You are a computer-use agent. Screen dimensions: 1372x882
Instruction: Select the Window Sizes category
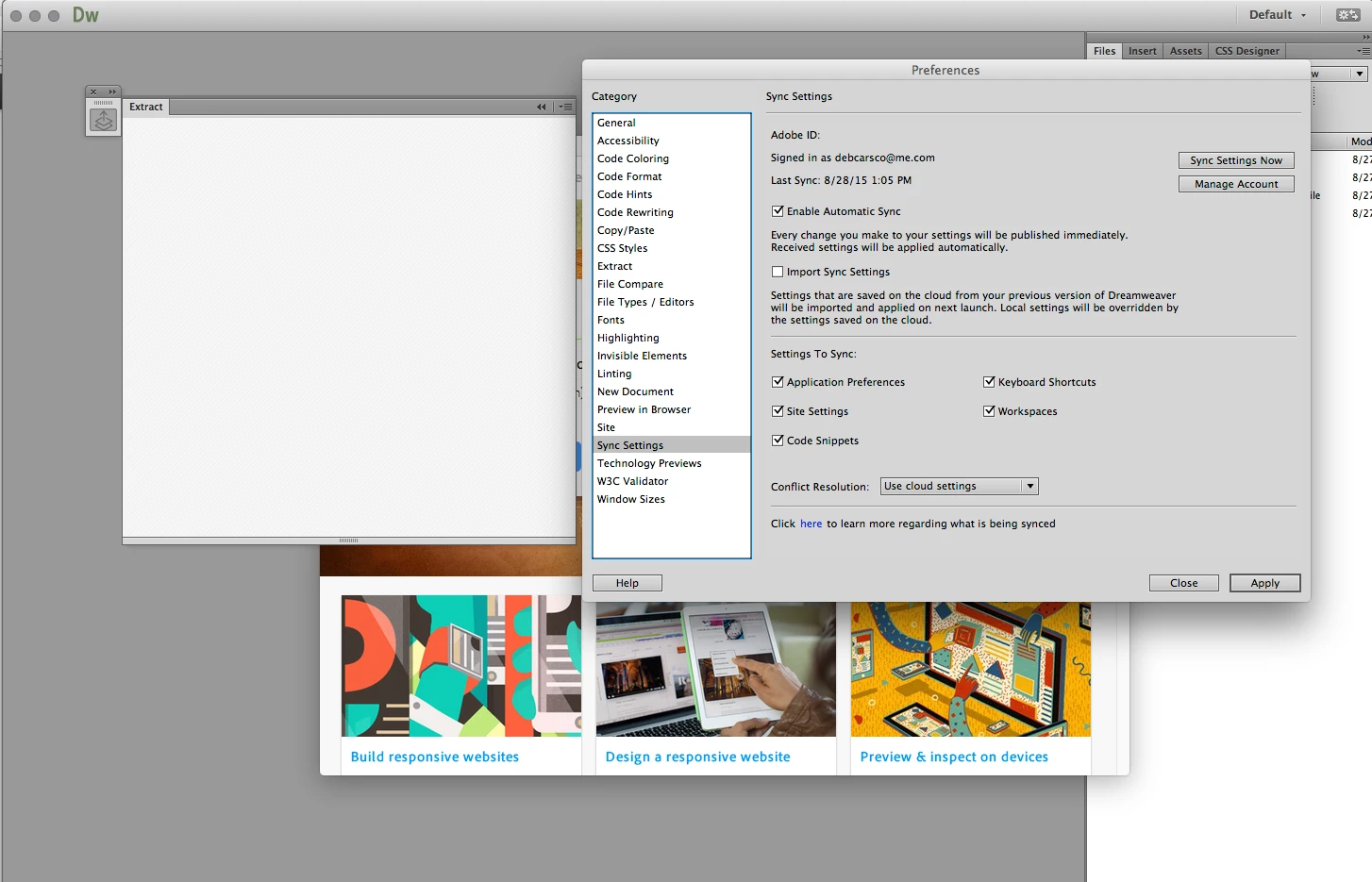click(672, 499)
